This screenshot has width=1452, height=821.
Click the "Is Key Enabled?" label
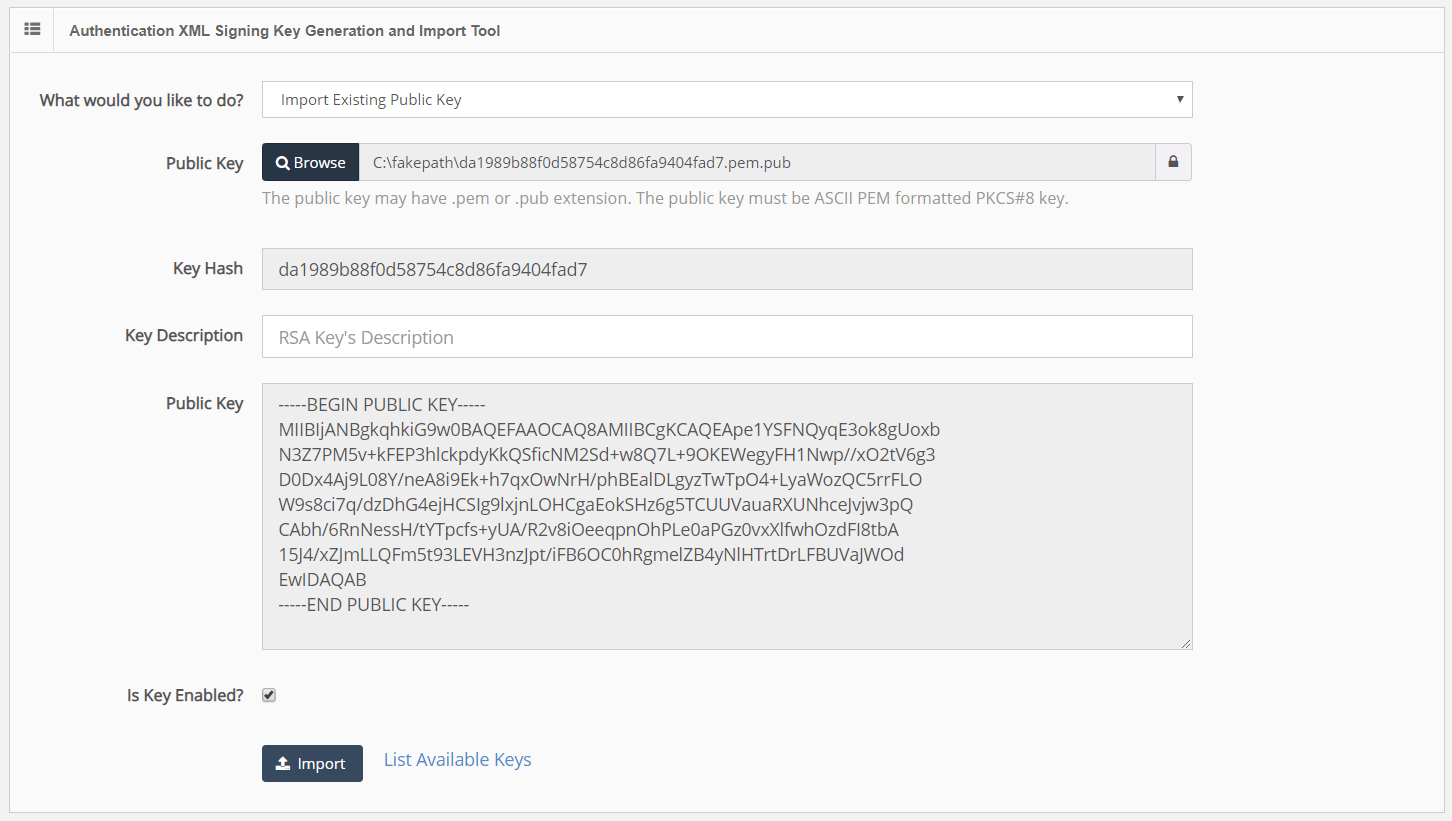point(185,695)
